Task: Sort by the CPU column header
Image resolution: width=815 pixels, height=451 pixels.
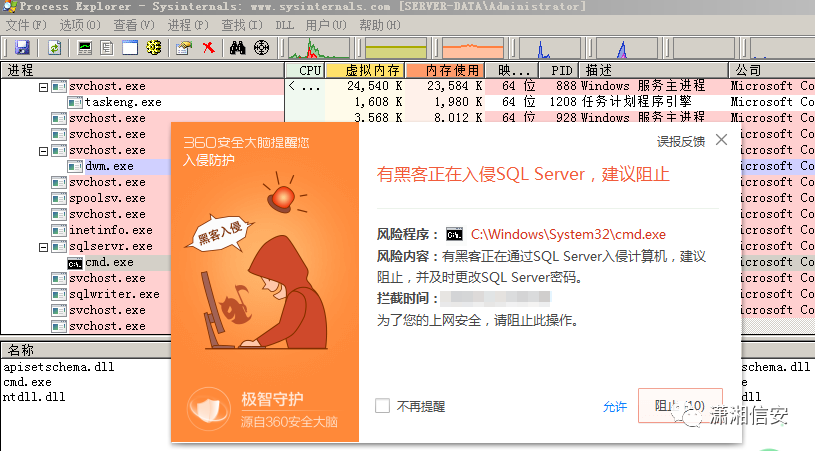Action: pyautogui.click(x=305, y=70)
